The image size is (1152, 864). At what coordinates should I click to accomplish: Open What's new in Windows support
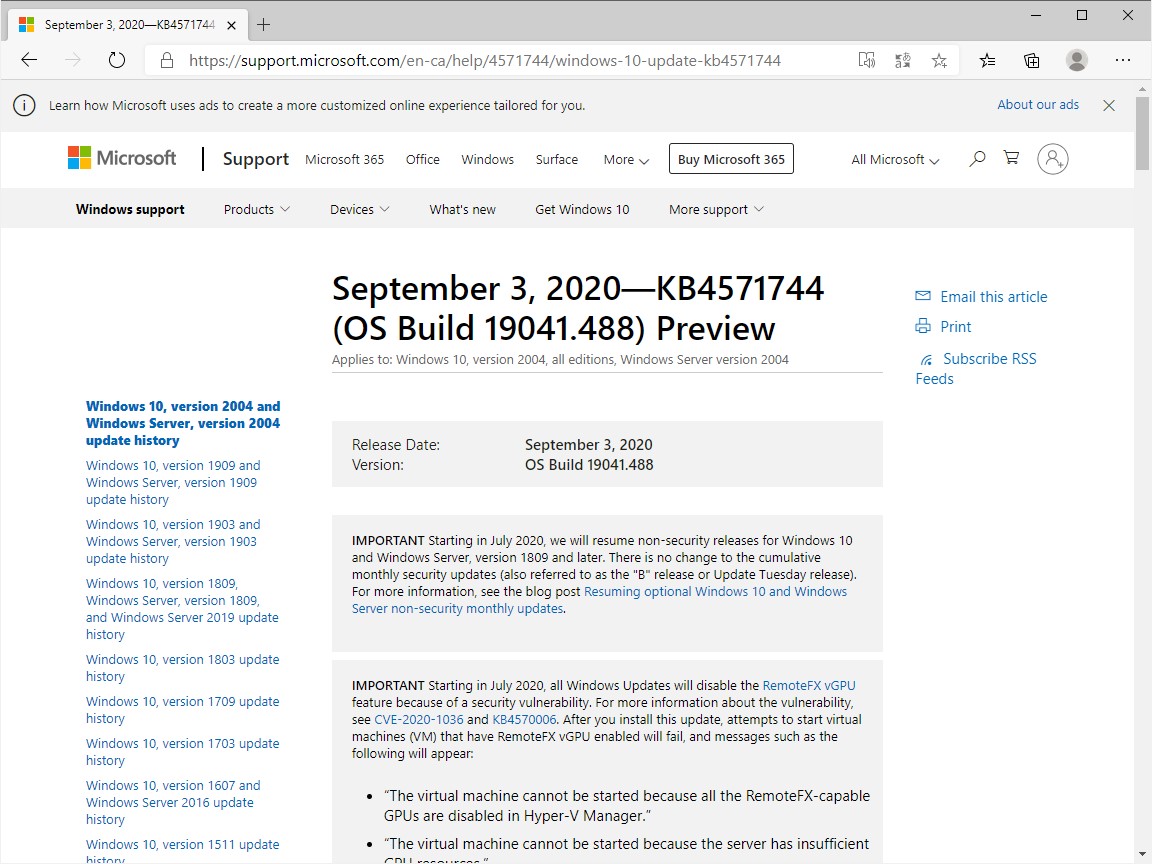coord(462,209)
